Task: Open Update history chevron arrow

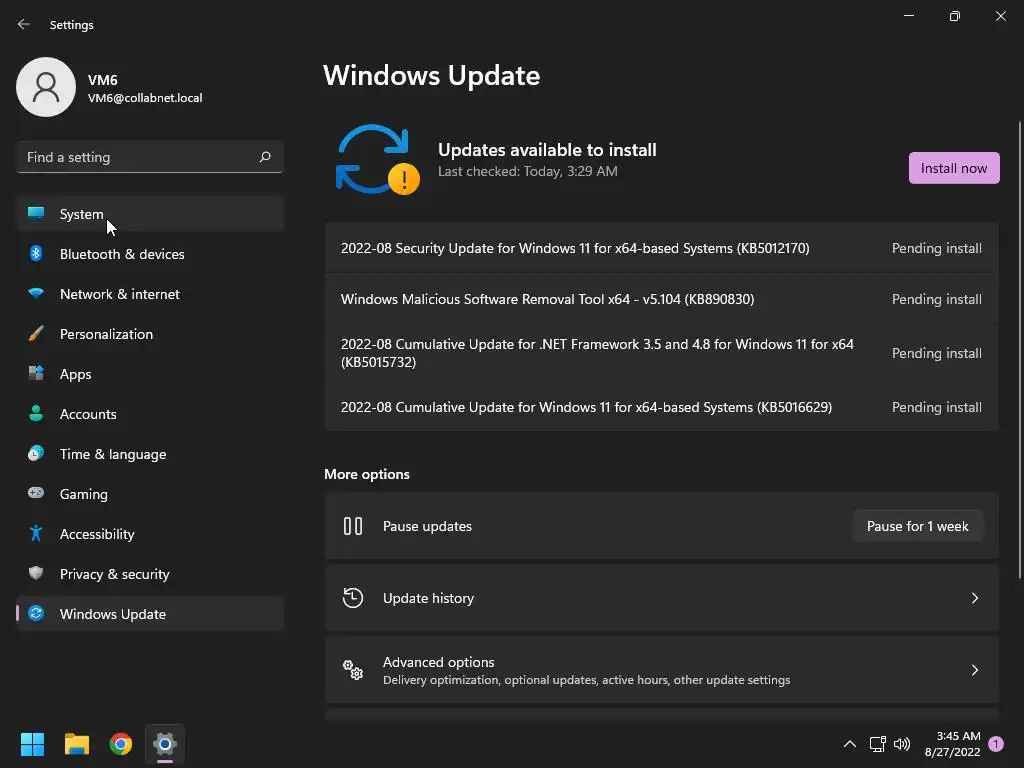Action: tap(974, 598)
